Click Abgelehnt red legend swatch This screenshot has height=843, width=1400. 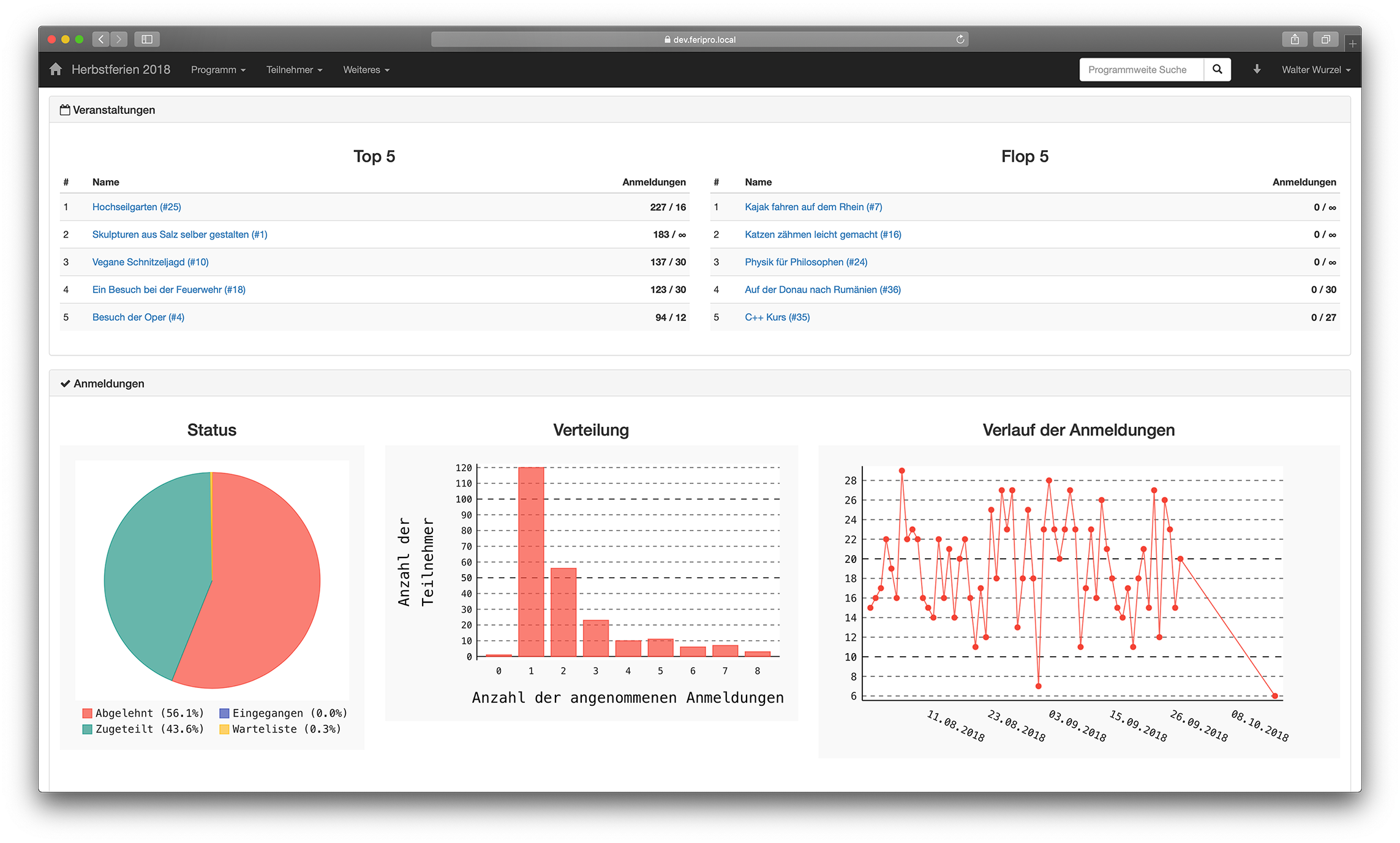[x=88, y=713]
